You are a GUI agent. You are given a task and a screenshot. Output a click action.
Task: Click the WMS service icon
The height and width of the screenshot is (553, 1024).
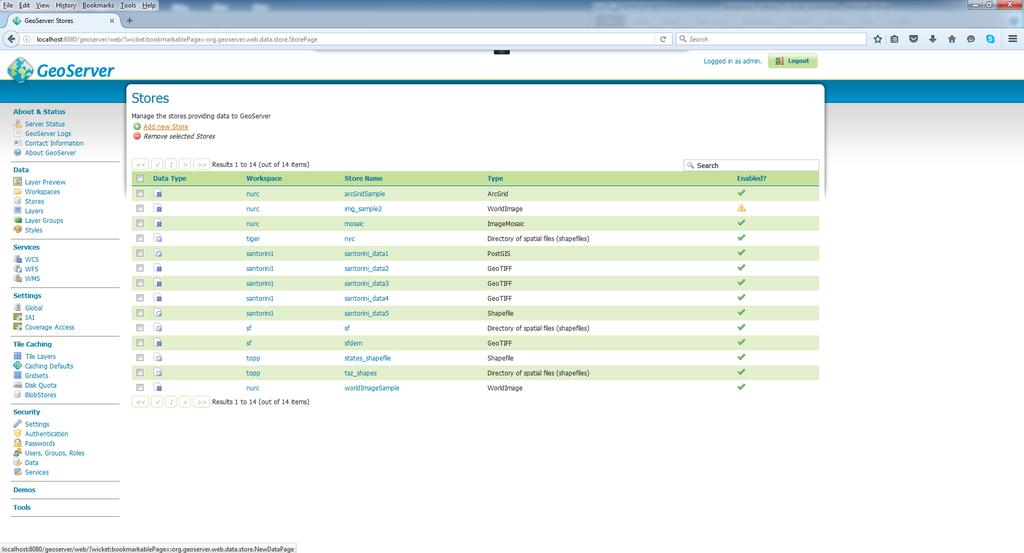(18, 278)
